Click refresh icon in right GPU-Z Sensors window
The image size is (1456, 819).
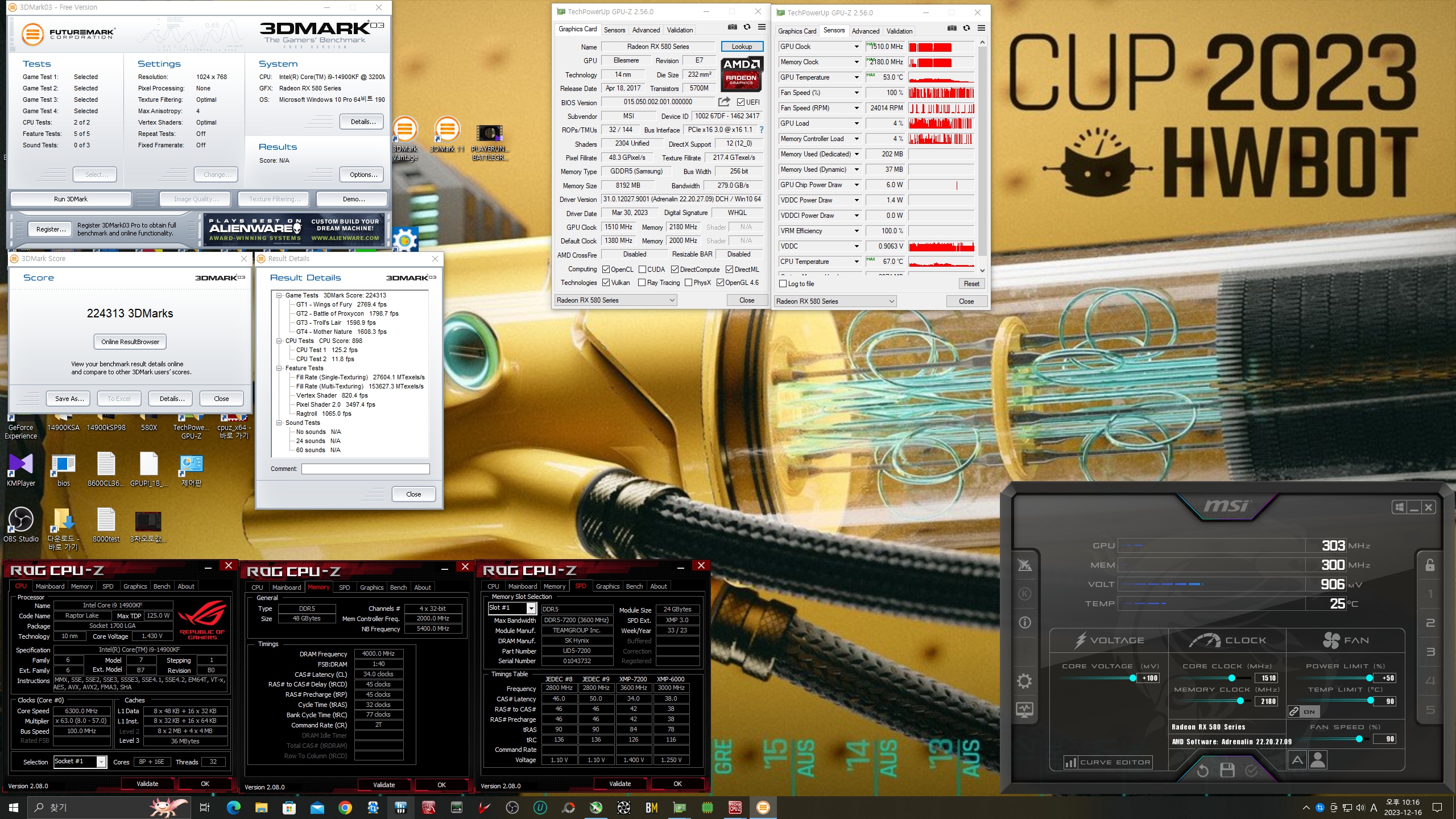point(966,28)
